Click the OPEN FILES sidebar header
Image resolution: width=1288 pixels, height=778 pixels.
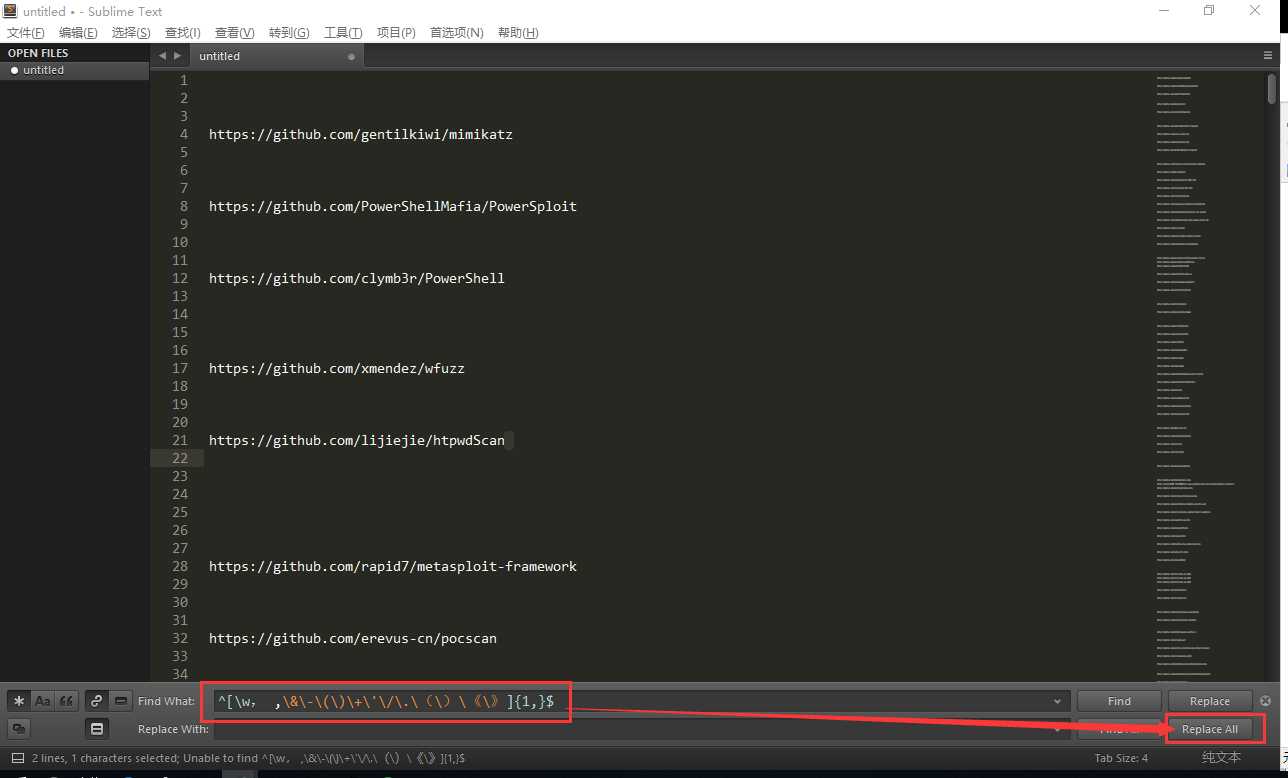coord(38,53)
